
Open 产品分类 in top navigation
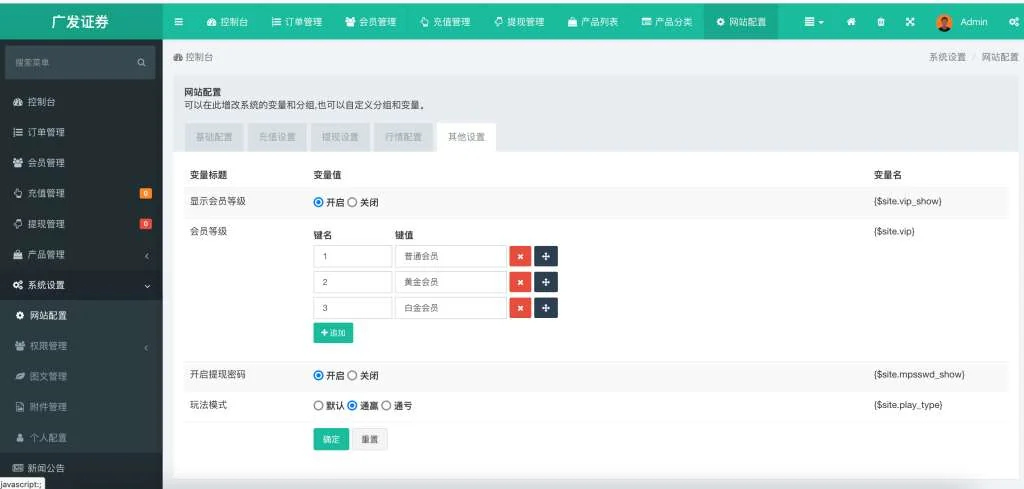tap(667, 22)
